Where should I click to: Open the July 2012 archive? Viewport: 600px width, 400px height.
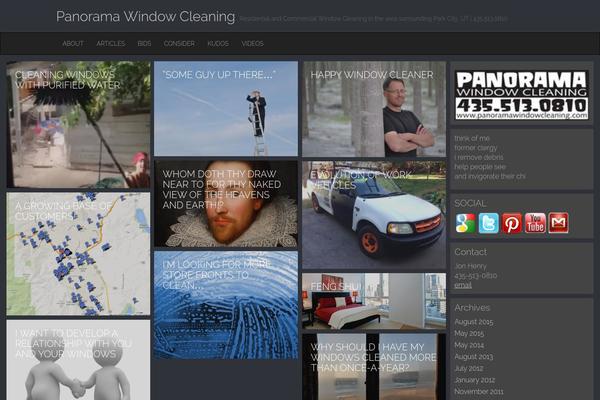point(469,368)
